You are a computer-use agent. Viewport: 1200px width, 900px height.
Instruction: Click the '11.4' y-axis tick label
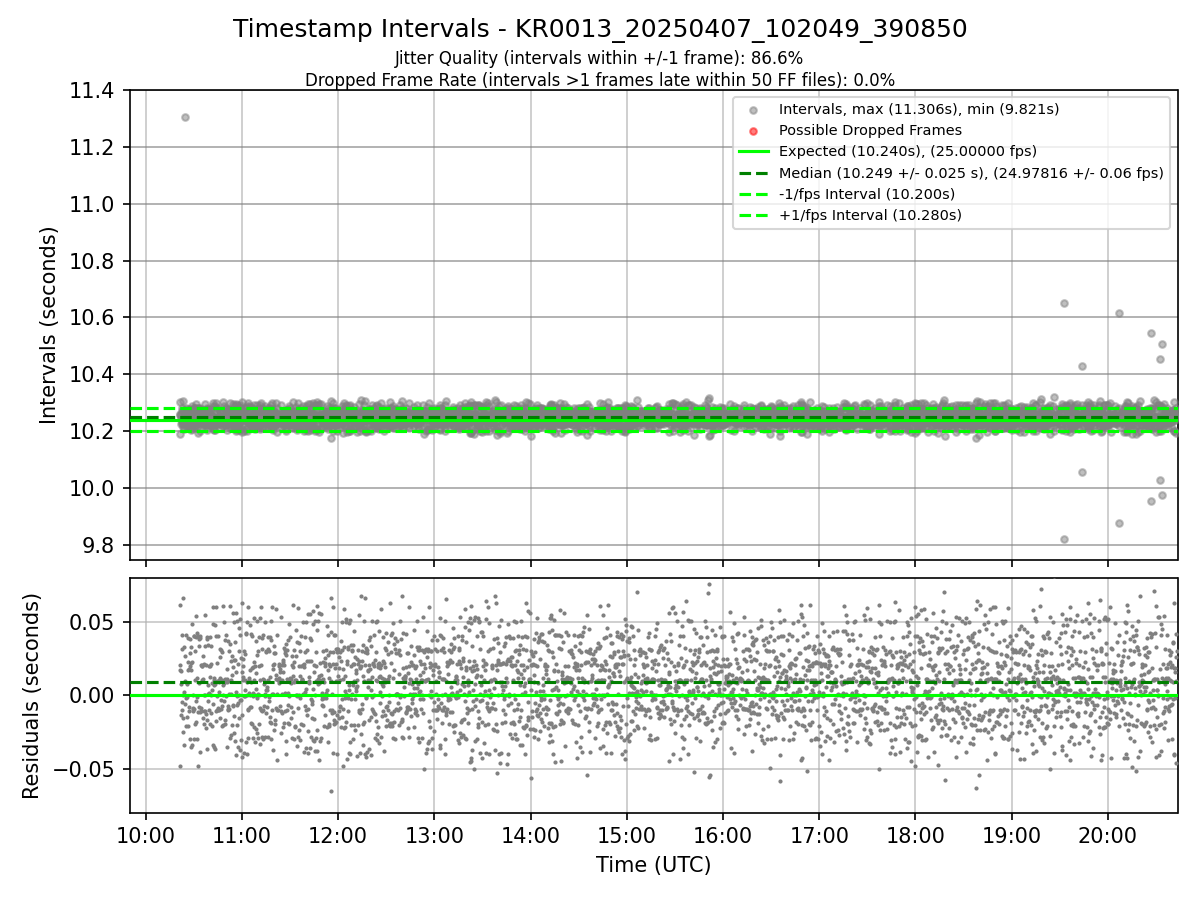(x=94, y=92)
